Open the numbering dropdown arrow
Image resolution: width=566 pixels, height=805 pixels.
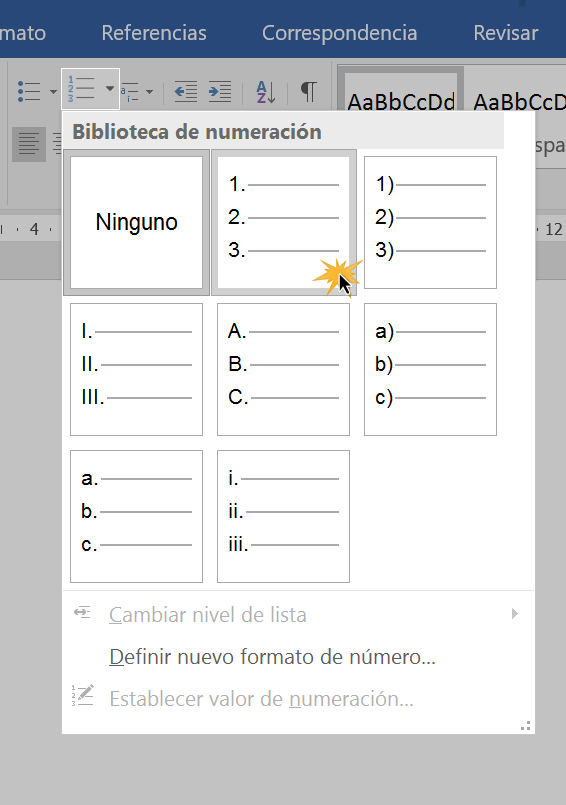pos(109,89)
